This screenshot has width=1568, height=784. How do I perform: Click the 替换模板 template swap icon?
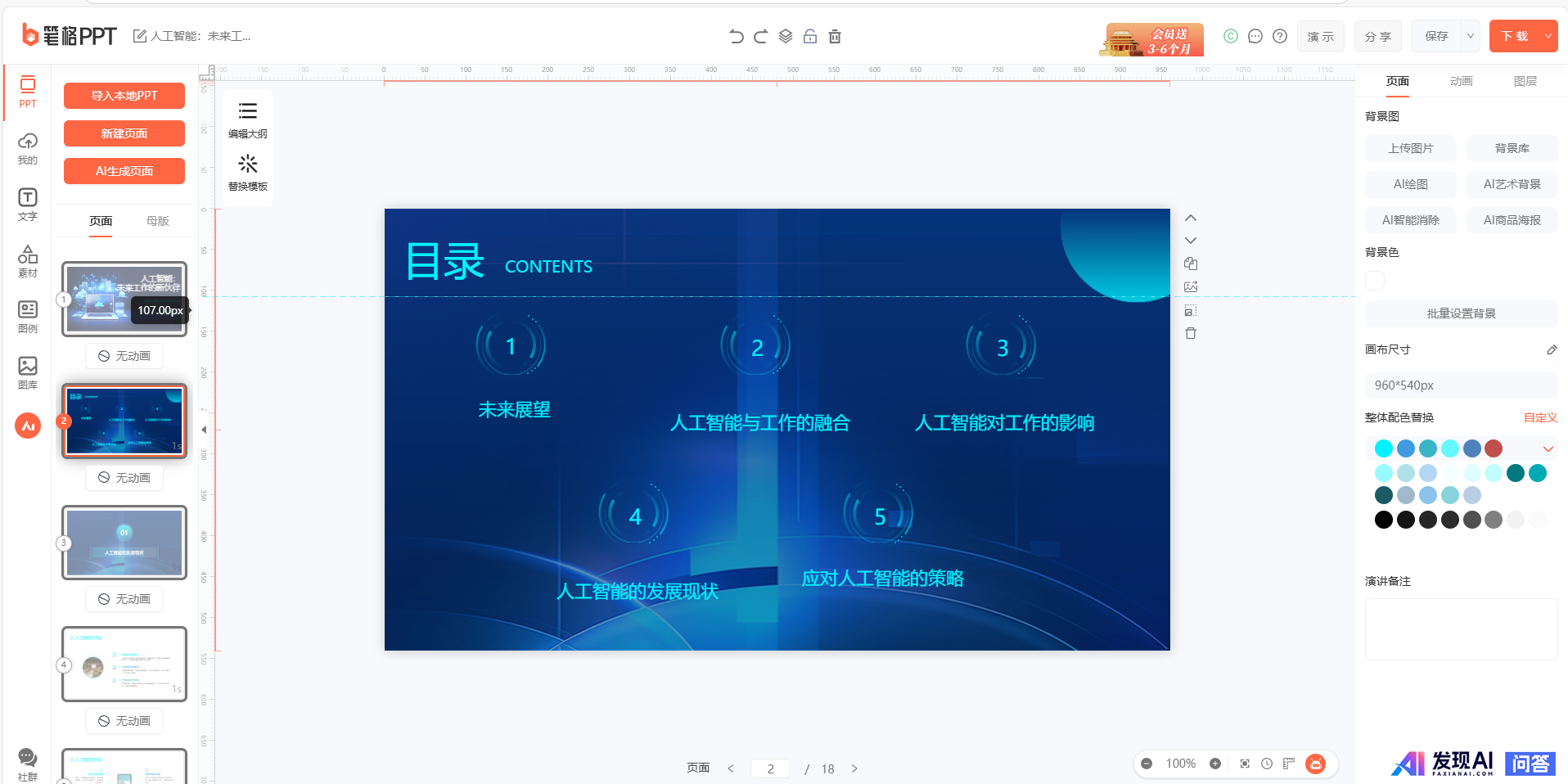point(248,173)
